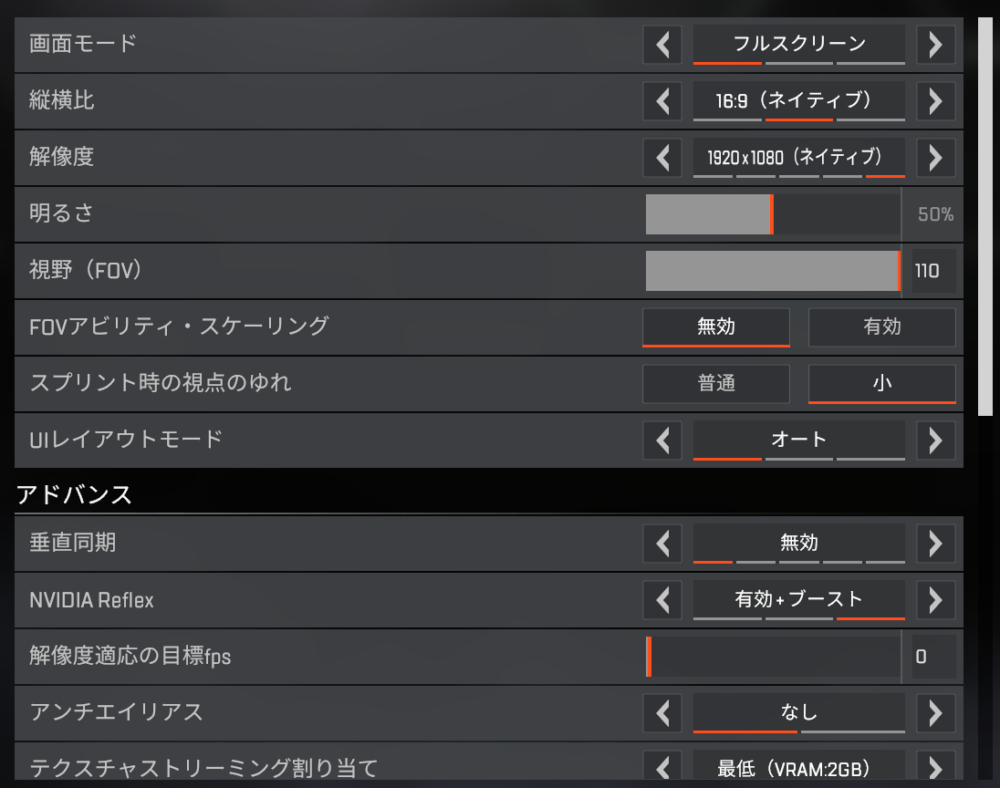Select 小 for sprint view shake

point(882,383)
